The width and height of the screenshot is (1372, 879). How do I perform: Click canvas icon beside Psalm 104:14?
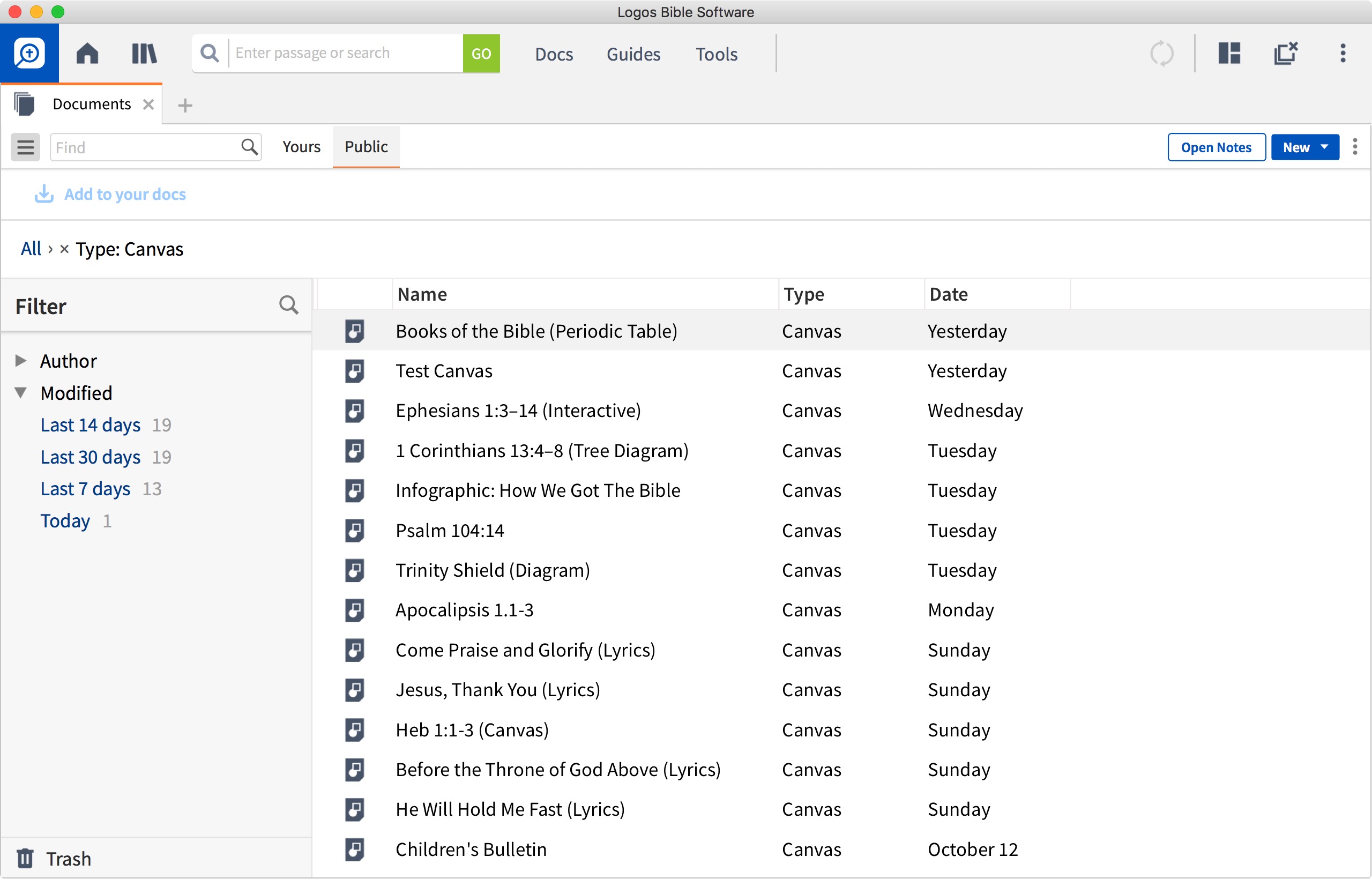point(354,530)
